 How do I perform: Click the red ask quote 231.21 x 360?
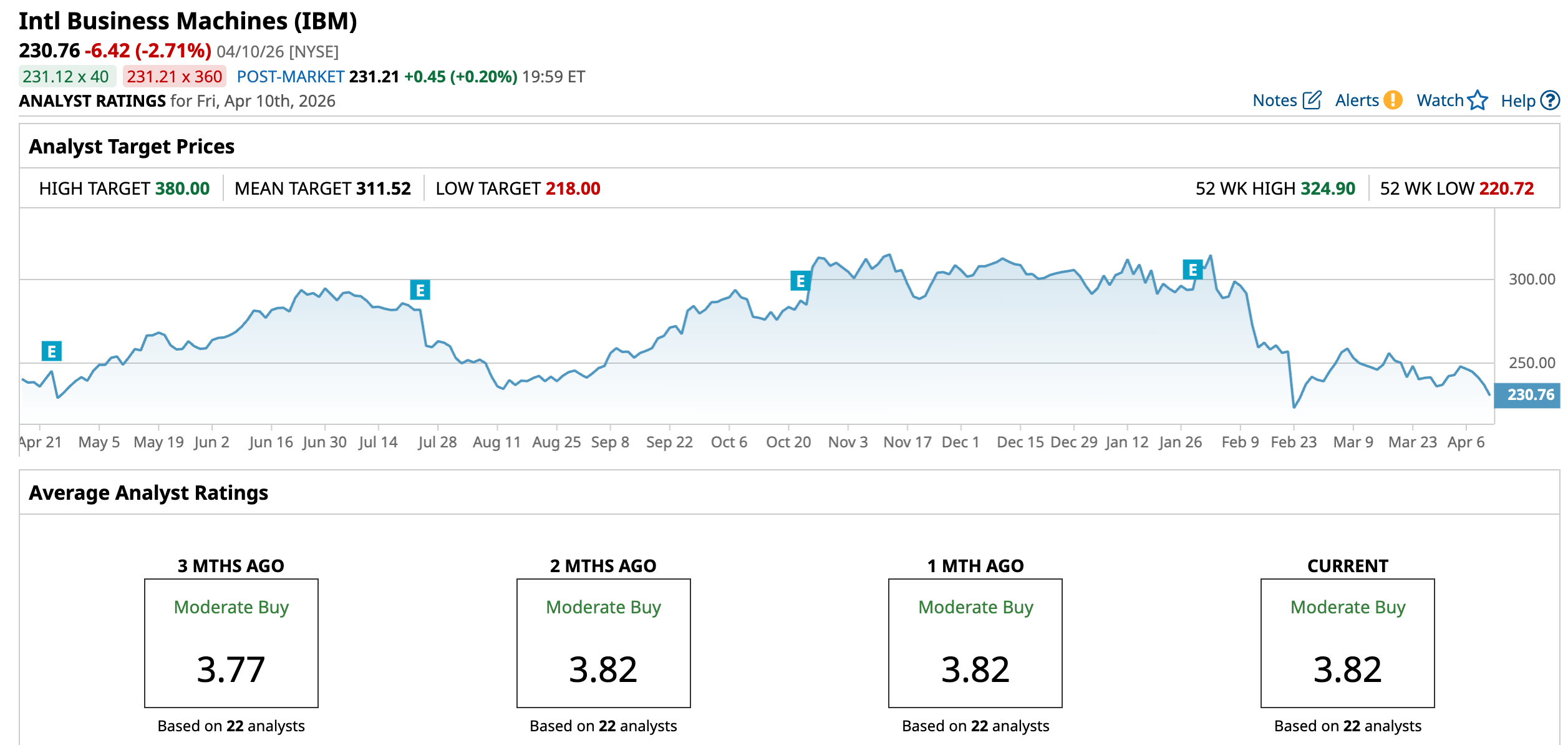pos(175,77)
